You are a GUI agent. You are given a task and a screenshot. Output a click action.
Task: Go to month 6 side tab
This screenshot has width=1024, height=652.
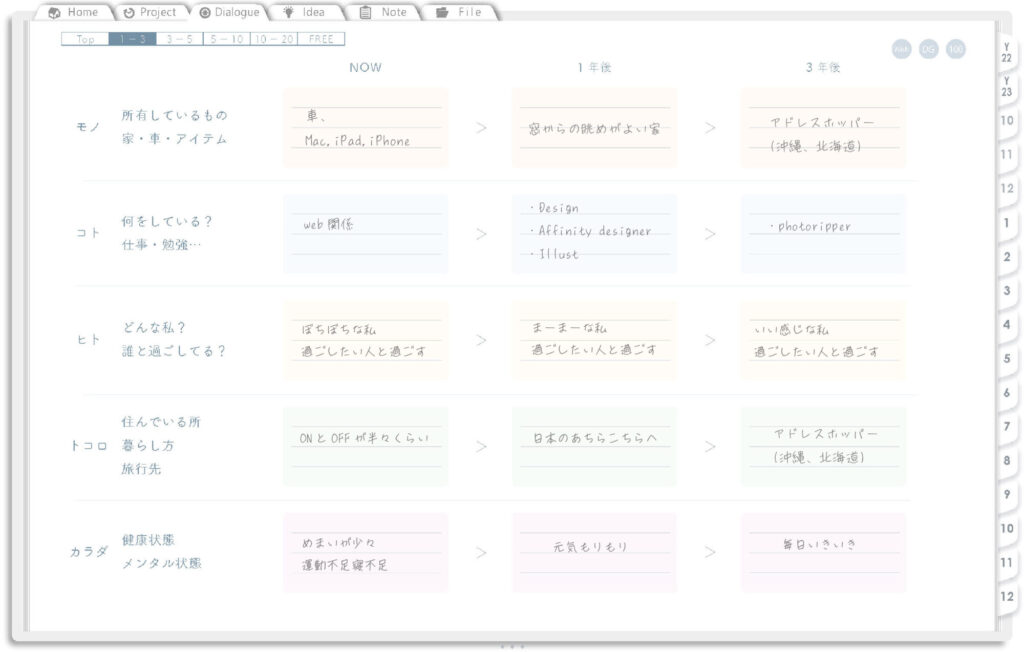pos(1006,393)
